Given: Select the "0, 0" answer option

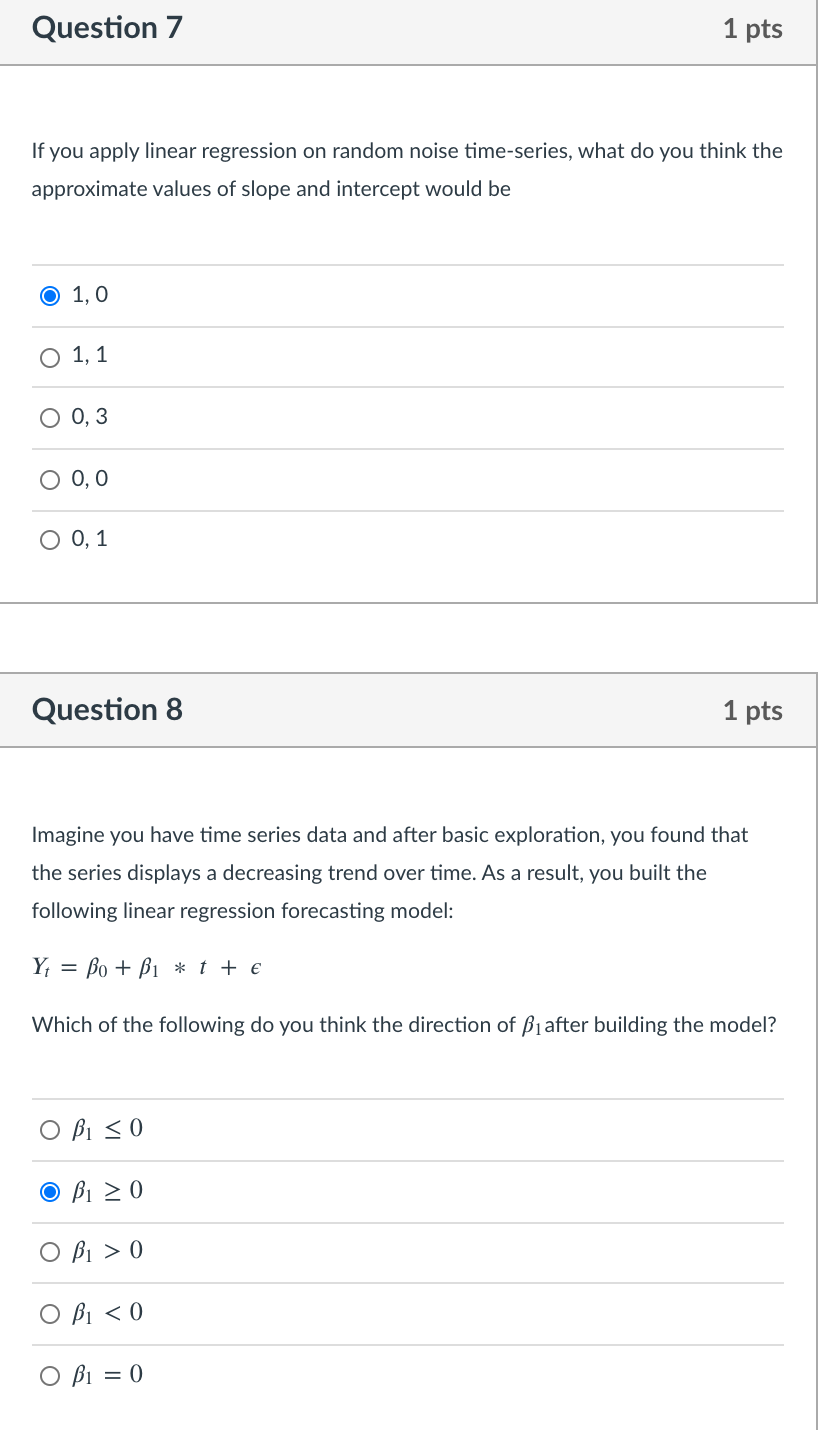Looking at the screenshot, I should (50, 479).
